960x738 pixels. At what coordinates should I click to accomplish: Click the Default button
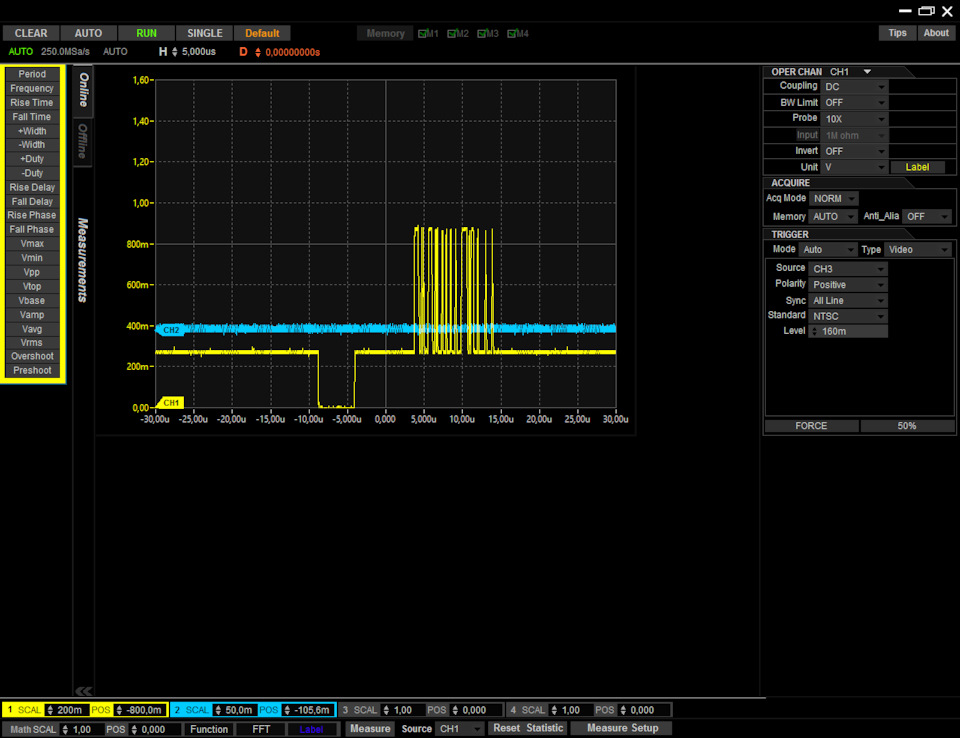[262, 33]
